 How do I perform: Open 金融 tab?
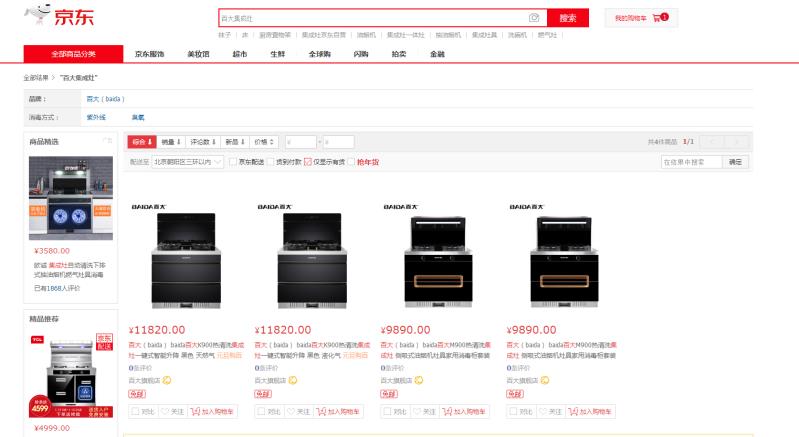(437, 54)
